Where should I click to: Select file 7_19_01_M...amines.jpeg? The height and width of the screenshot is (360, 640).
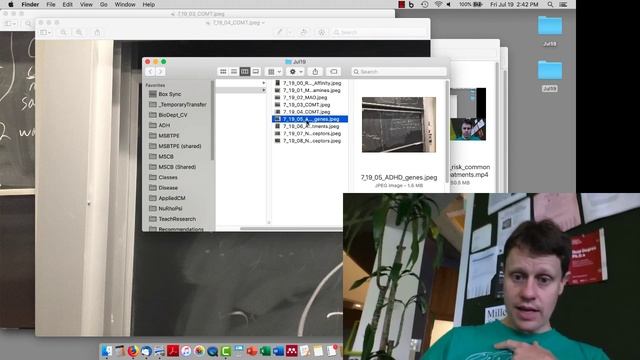(x=310, y=90)
